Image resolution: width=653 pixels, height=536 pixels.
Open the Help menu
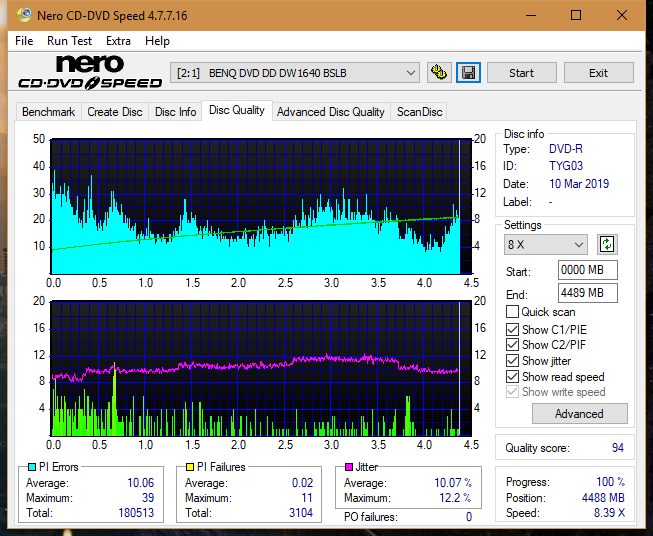tap(157, 41)
